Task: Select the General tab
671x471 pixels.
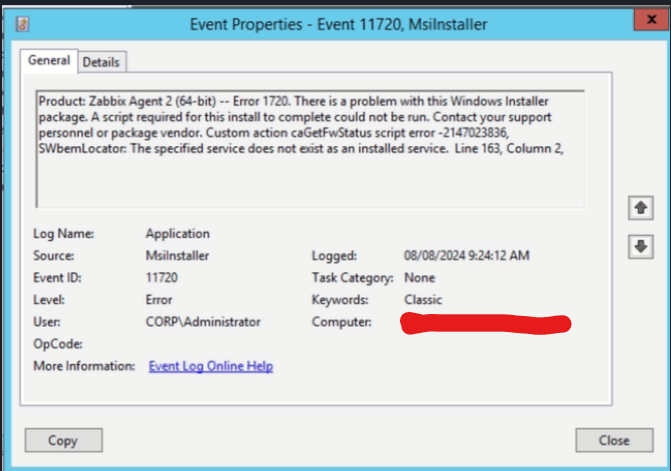Action: 49,60
